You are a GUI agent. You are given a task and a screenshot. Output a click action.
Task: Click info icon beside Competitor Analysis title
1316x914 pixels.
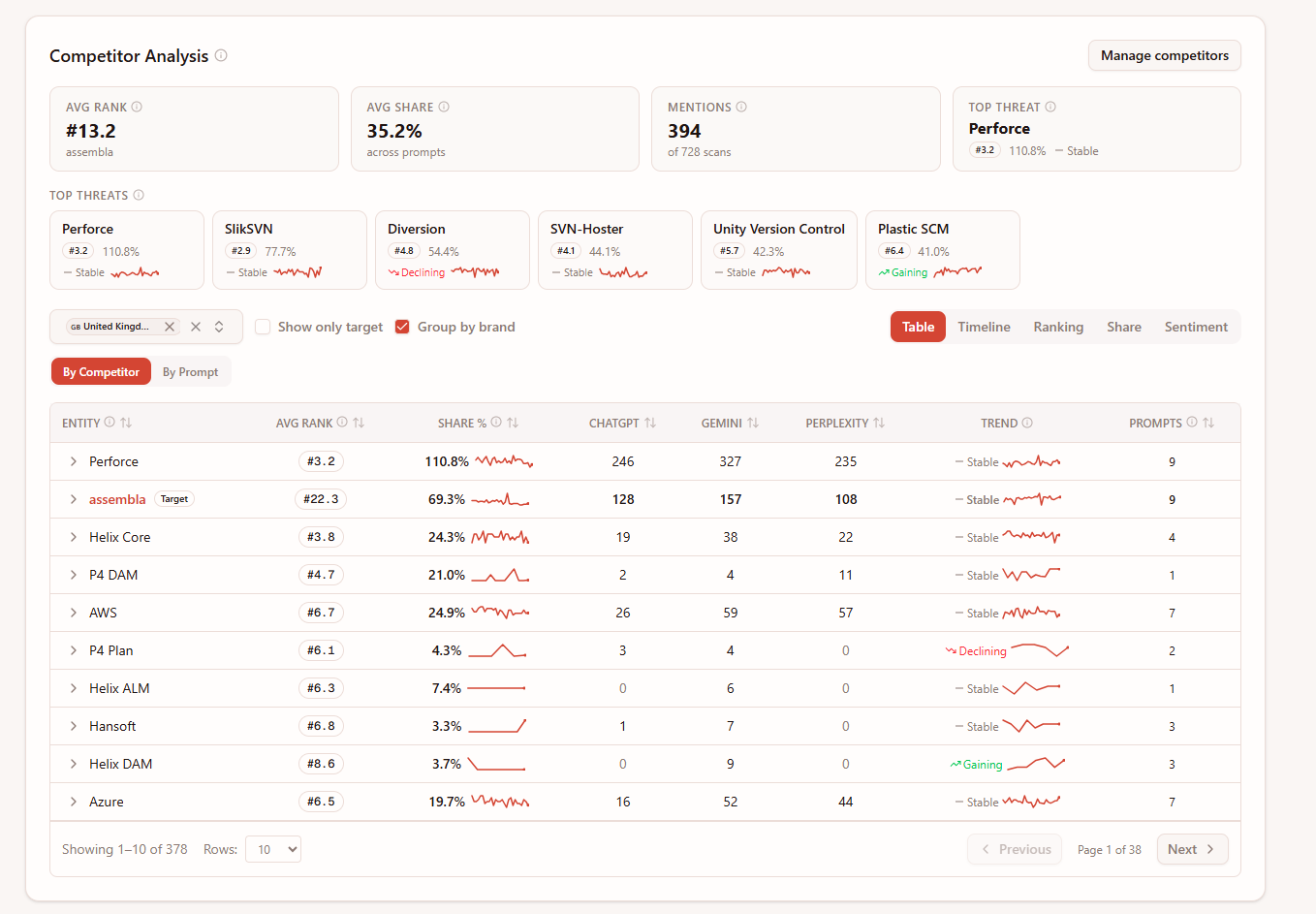[221, 55]
